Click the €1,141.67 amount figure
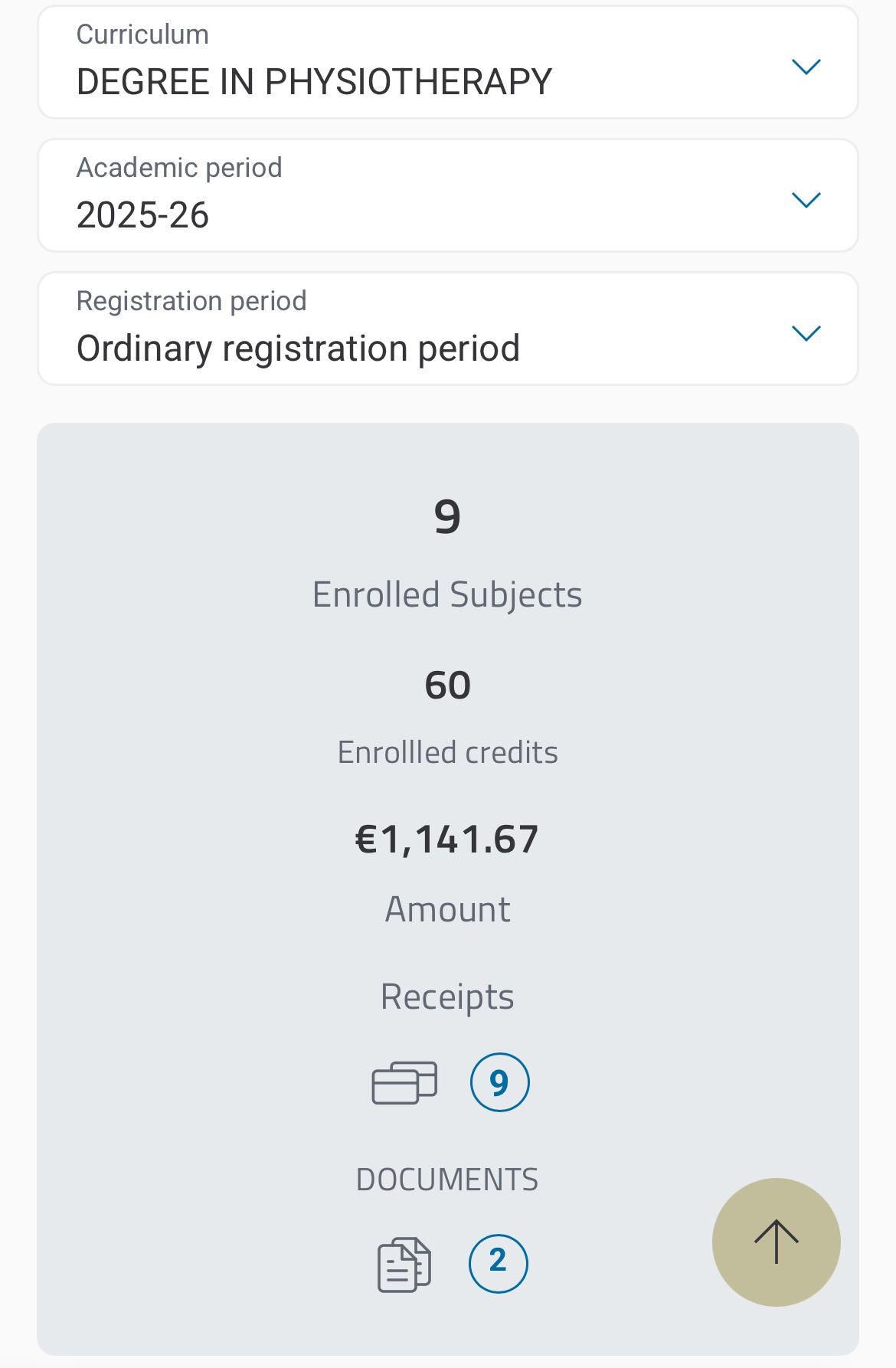This screenshot has height=1368, width=896. [x=447, y=839]
